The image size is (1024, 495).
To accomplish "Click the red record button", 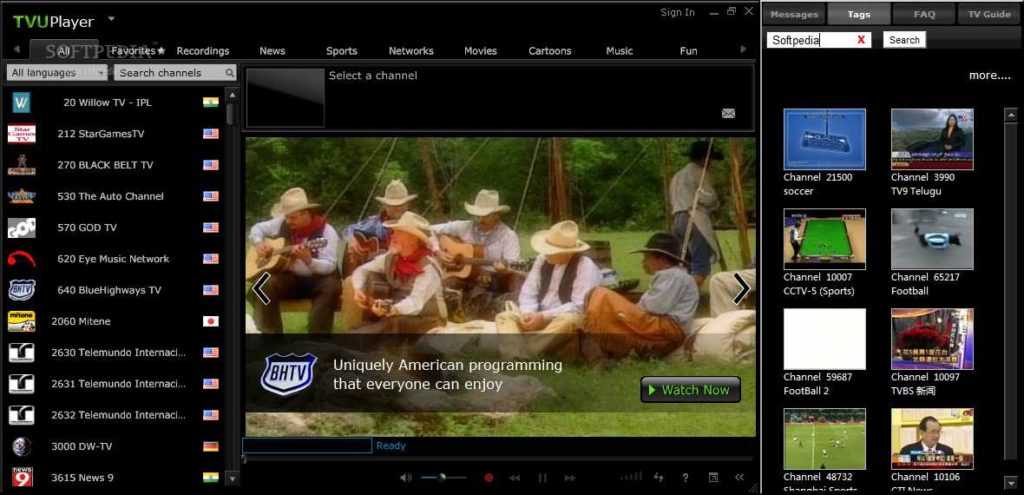I will (489, 478).
